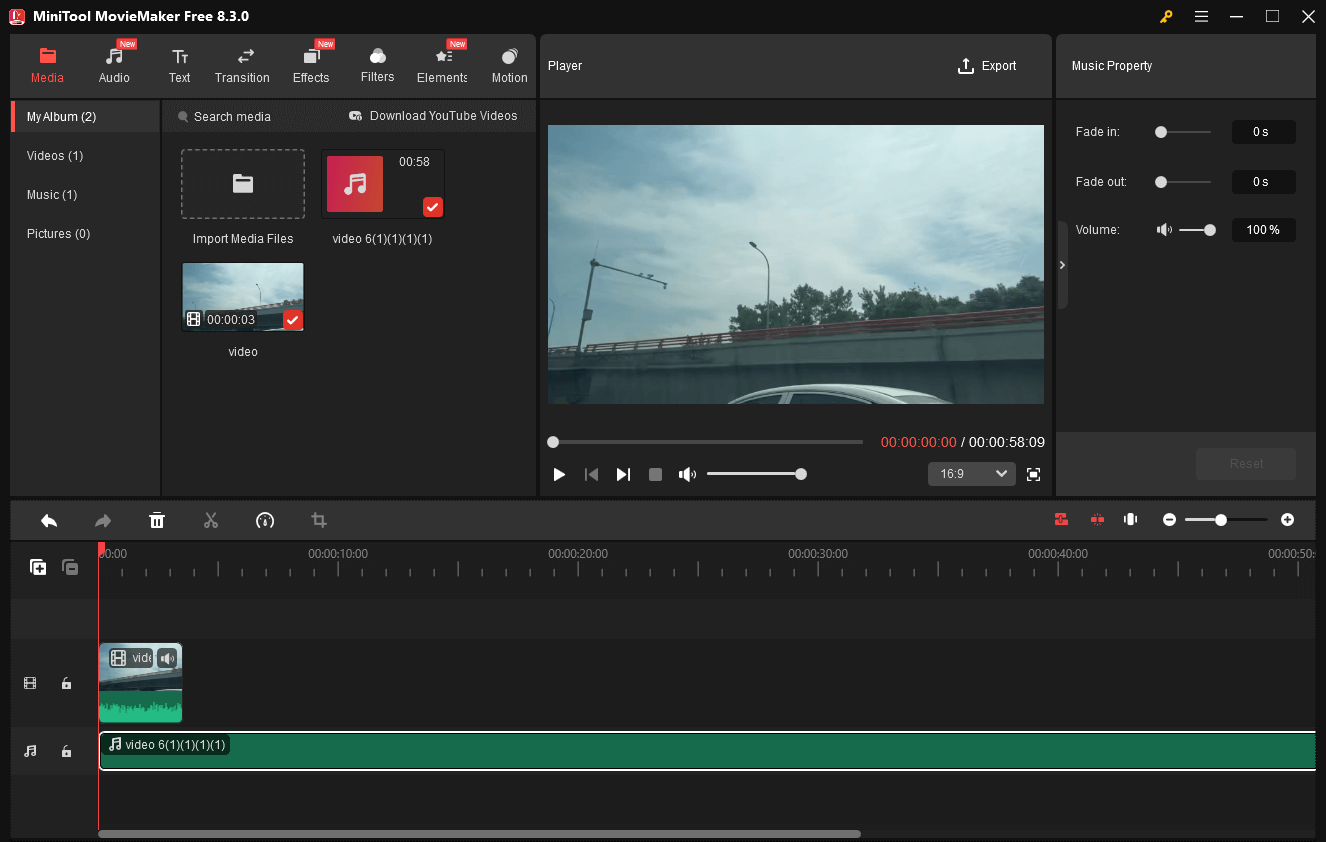Screen dimensions: 1326x842
Task: Open the Effects tab
Action: (x=311, y=65)
